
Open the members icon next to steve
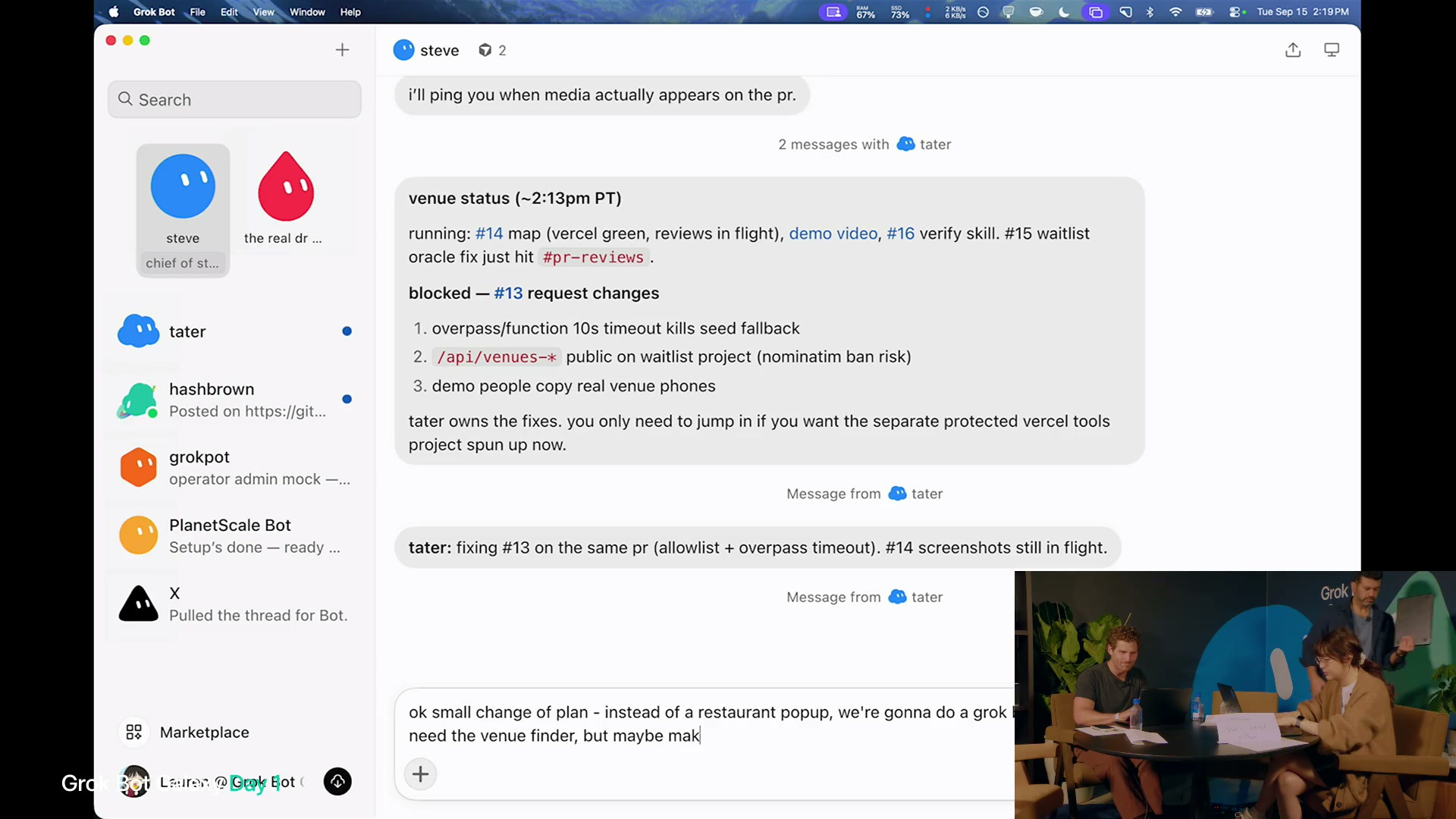point(485,50)
